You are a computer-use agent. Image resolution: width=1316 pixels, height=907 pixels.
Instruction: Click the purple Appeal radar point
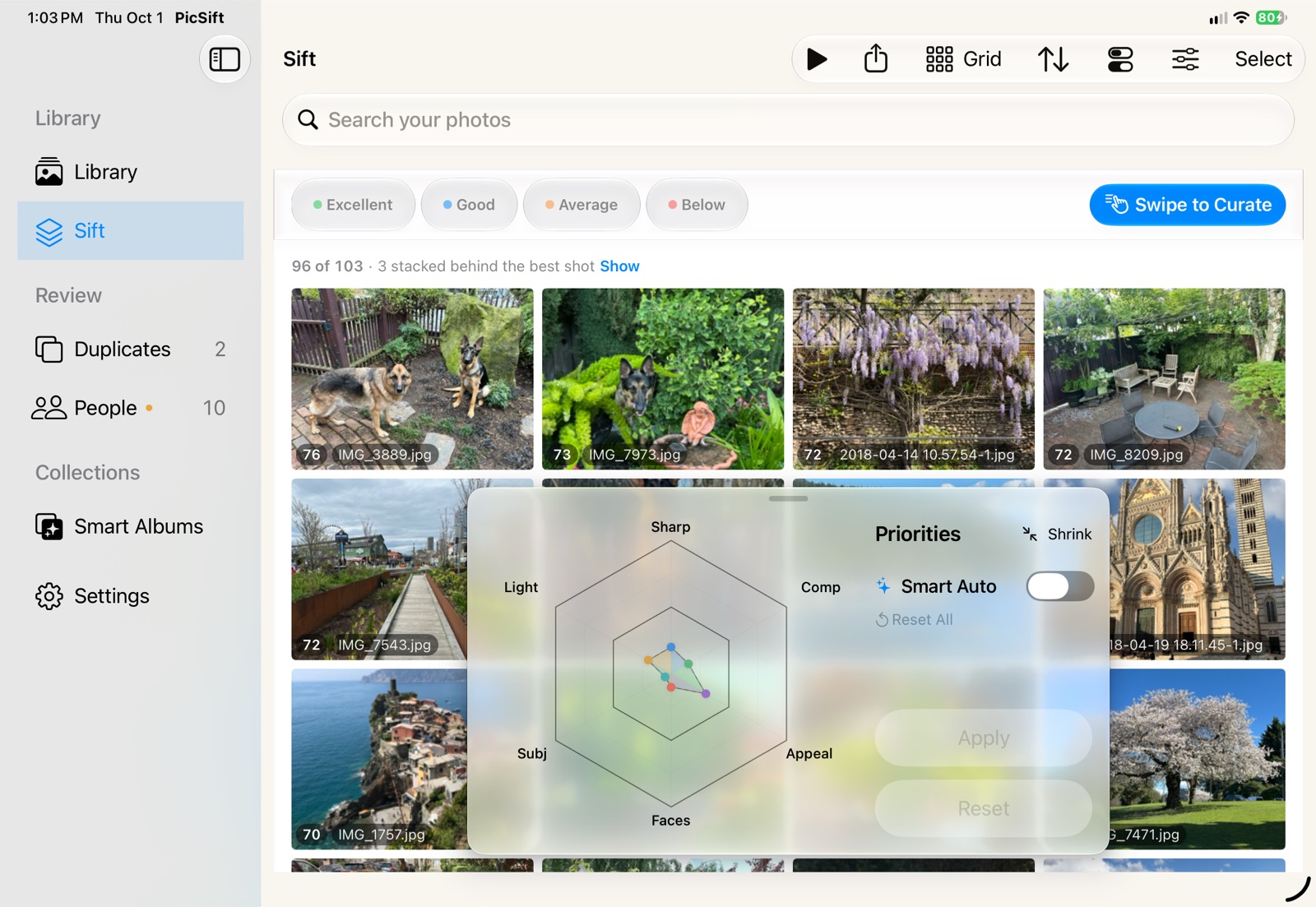pos(706,694)
